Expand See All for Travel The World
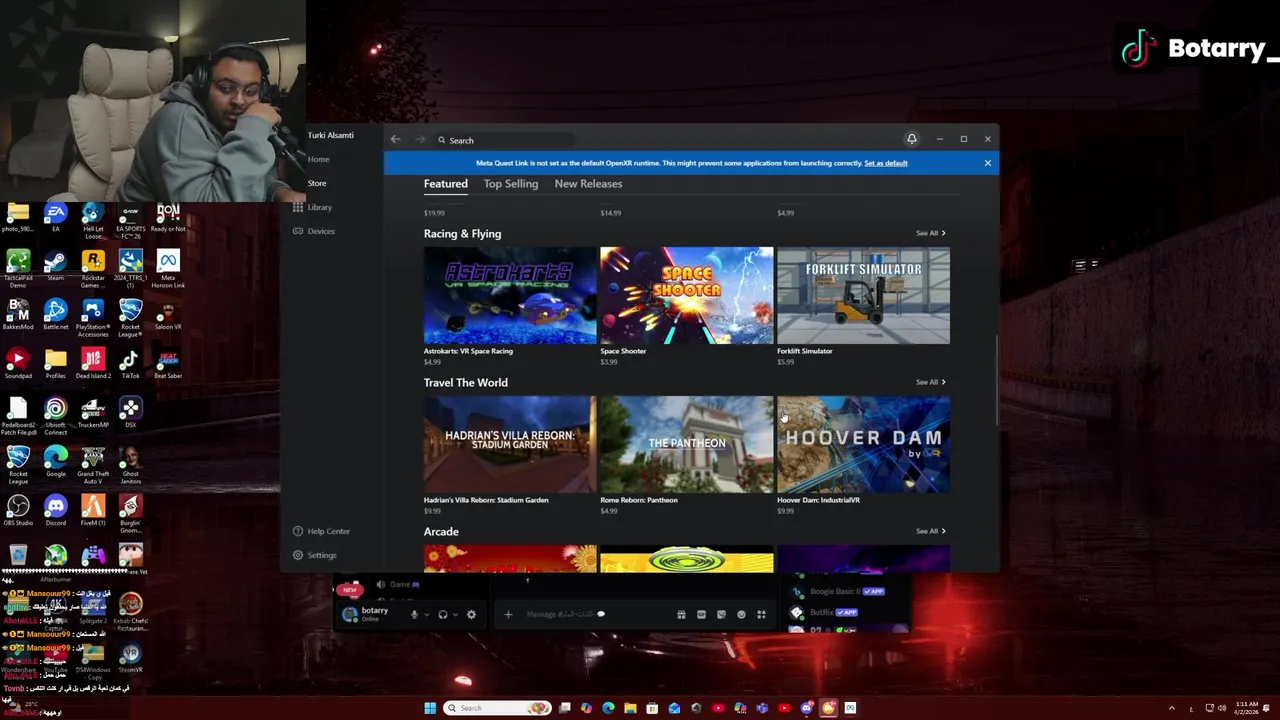 point(930,382)
